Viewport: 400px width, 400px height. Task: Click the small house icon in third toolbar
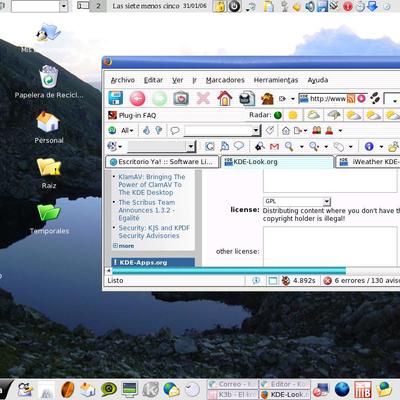click(x=286, y=131)
